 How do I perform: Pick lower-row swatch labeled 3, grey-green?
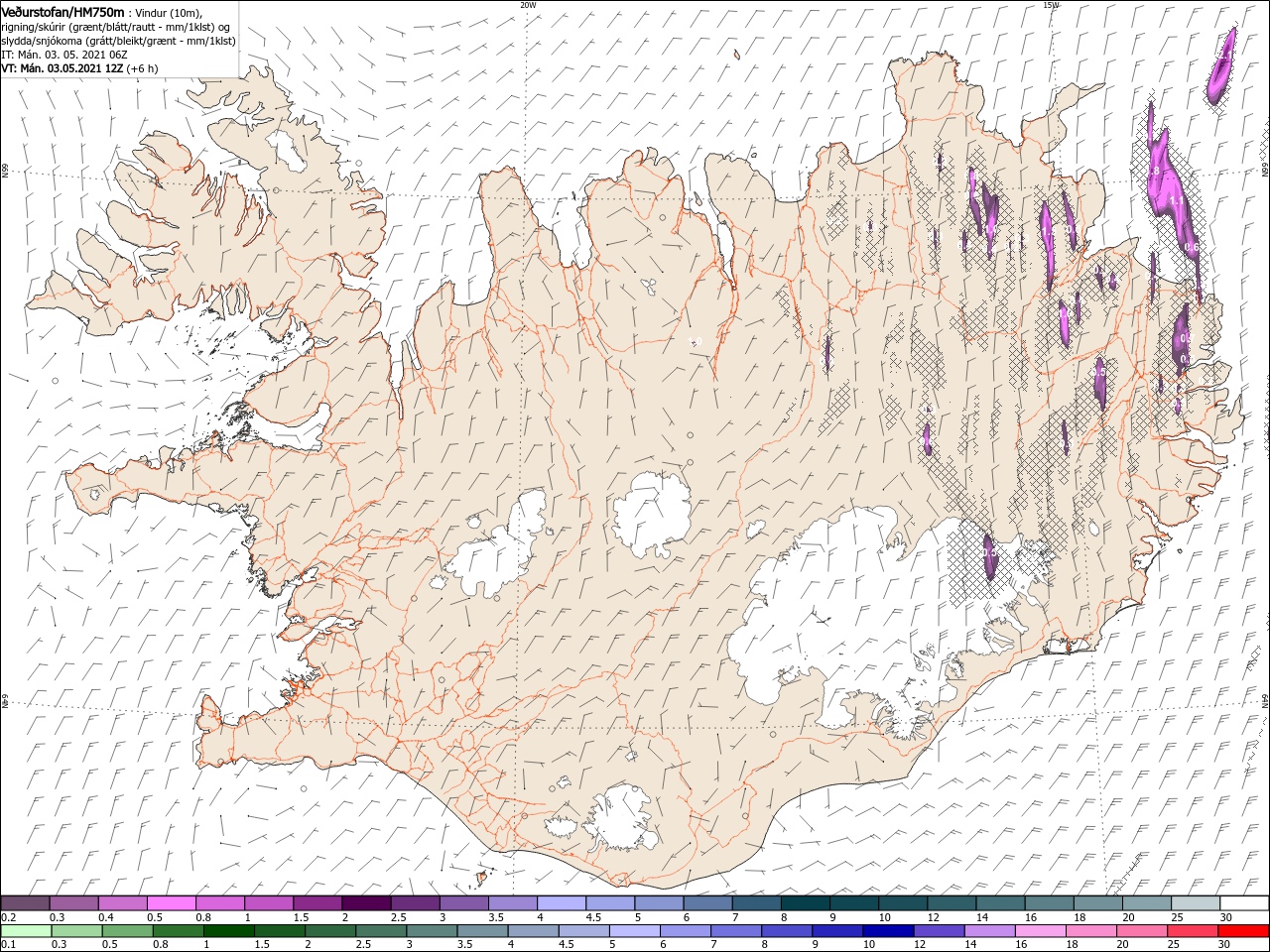(431, 931)
